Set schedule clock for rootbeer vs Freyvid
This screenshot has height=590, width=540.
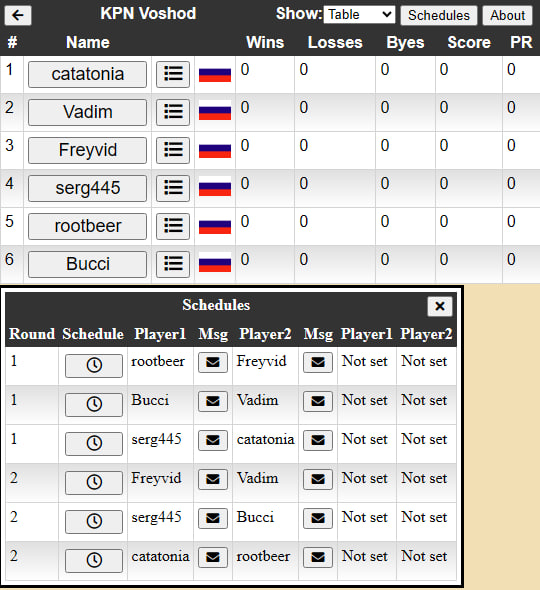[94, 365]
